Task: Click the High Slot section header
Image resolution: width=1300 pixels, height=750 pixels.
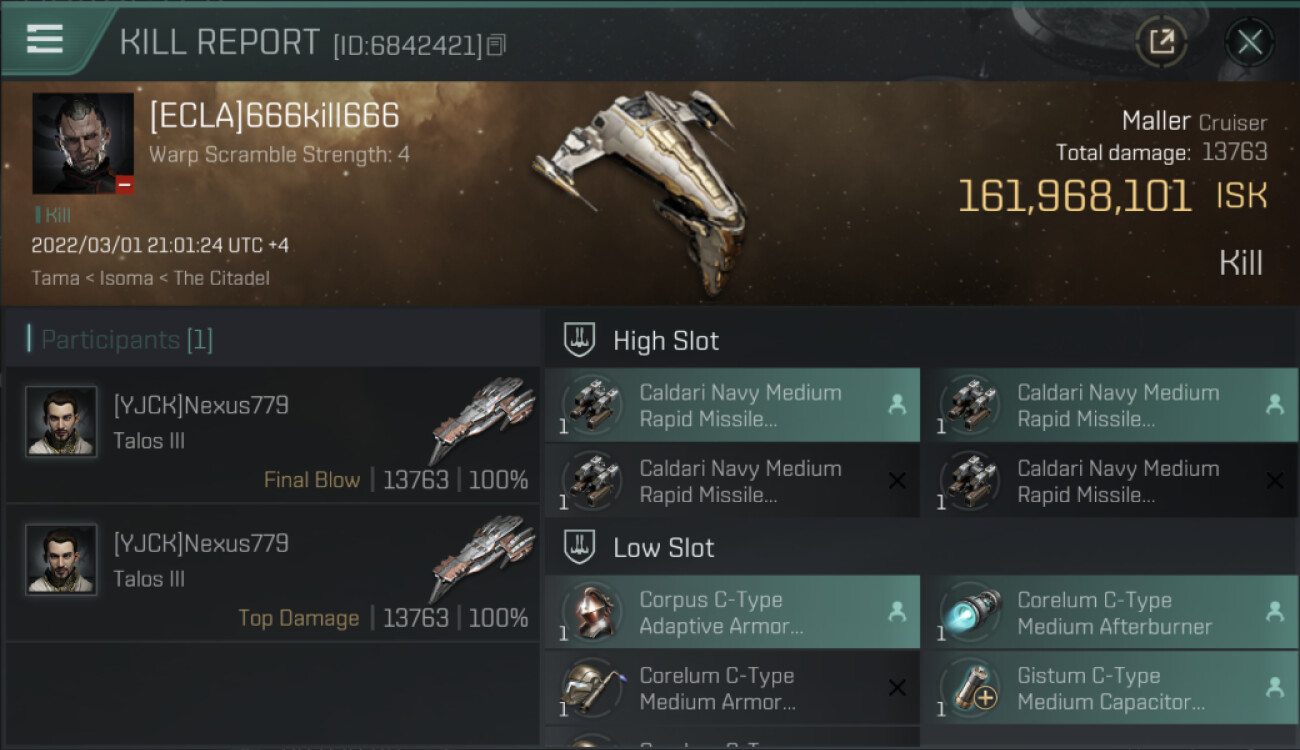Action: pyautogui.click(x=666, y=341)
